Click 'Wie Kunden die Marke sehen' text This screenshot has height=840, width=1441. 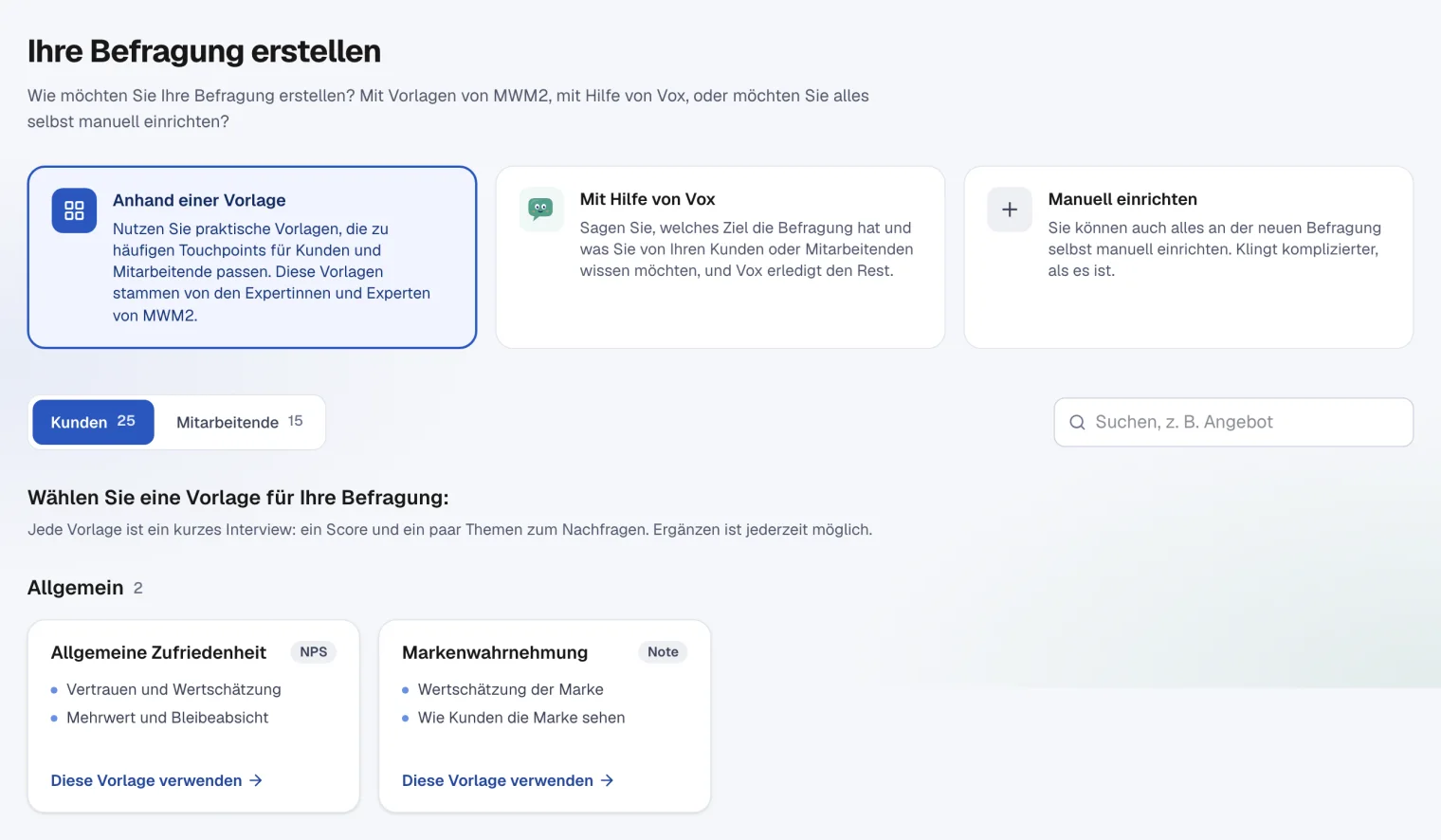point(521,718)
